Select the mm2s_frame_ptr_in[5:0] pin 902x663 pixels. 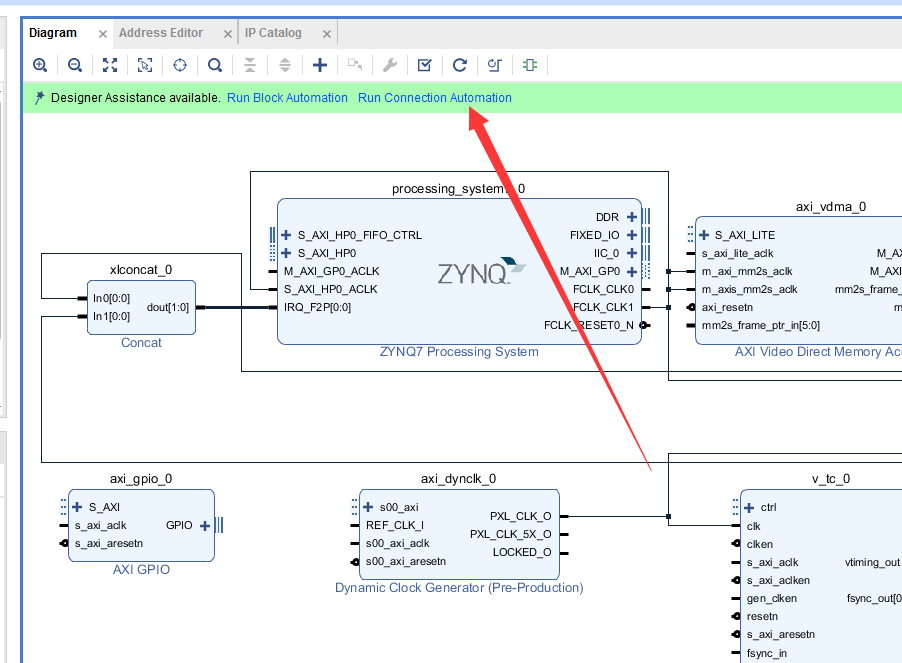[x=760, y=325]
